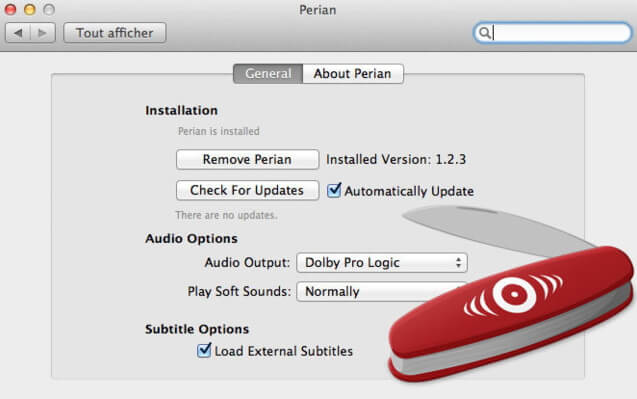Click the back arrow navigation button
This screenshot has width=637, height=399.
tap(18, 33)
